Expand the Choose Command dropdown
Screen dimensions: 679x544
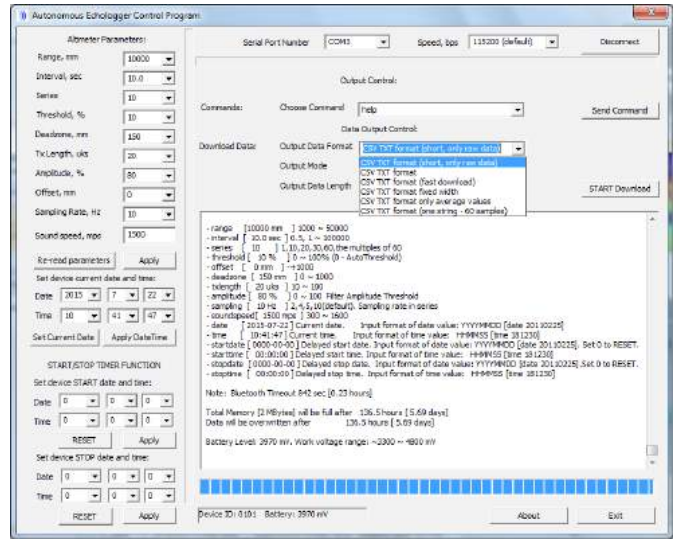(518, 111)
